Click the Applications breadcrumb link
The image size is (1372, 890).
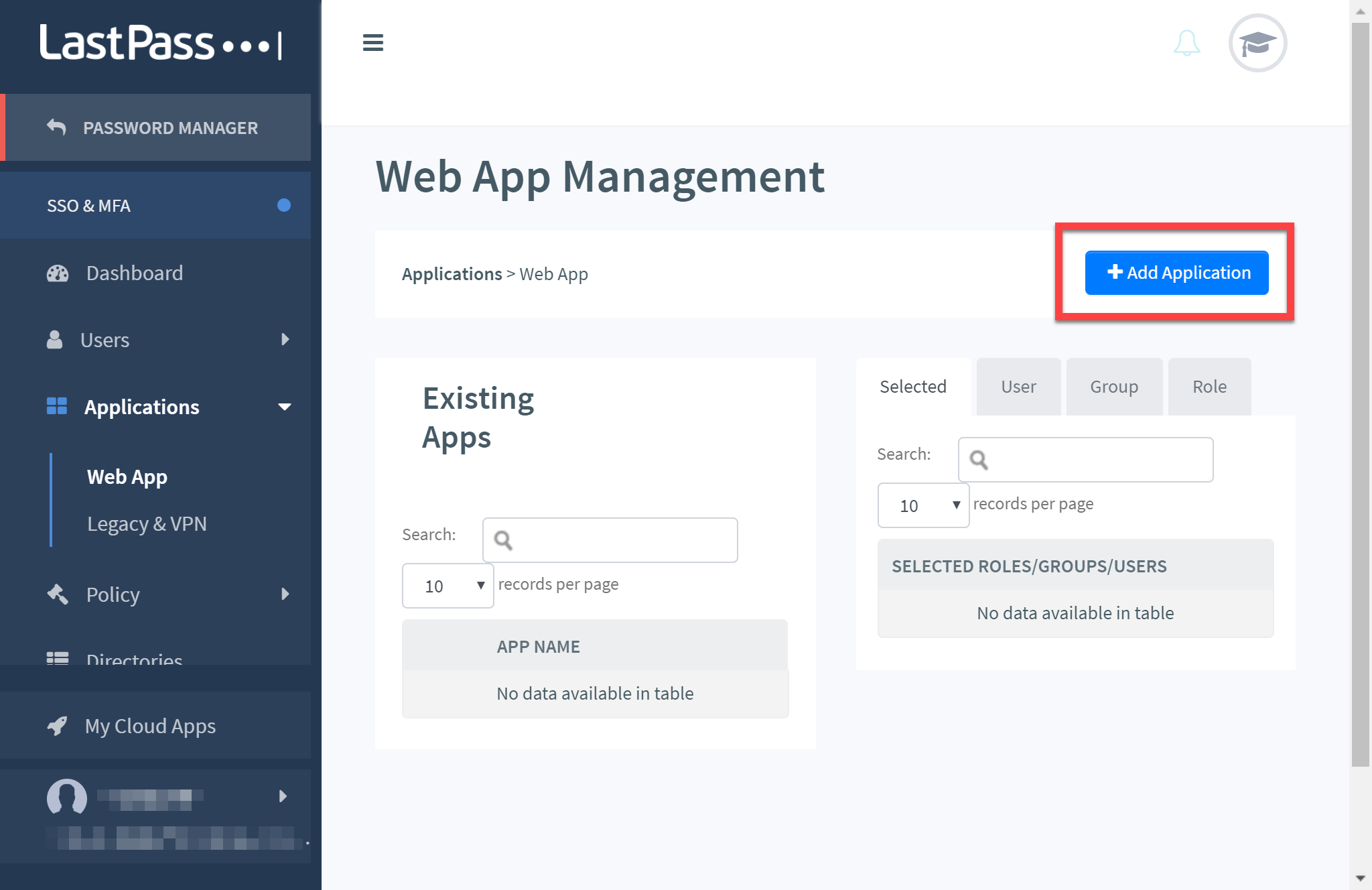tap(452, 274)
